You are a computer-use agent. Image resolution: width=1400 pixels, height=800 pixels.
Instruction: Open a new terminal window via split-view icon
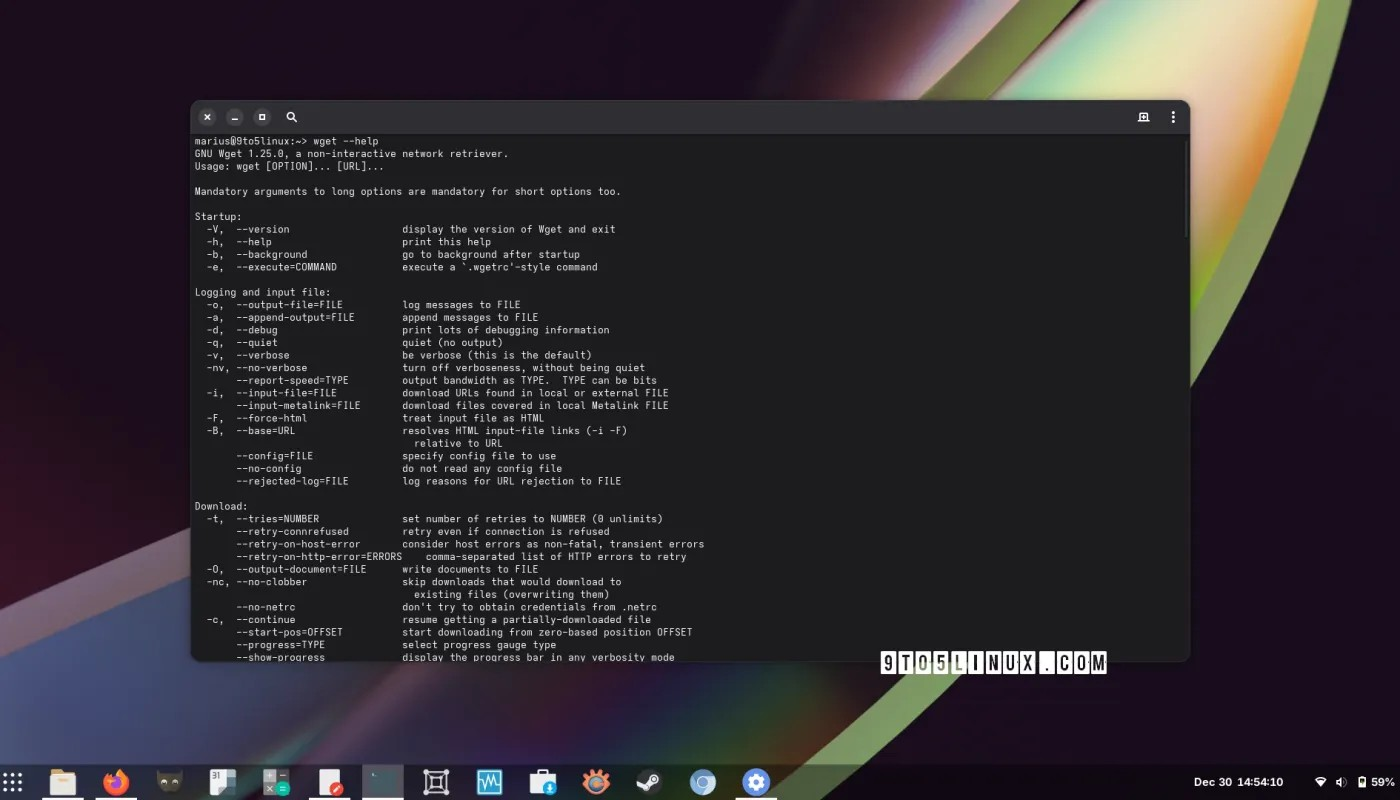point(1143,117)
